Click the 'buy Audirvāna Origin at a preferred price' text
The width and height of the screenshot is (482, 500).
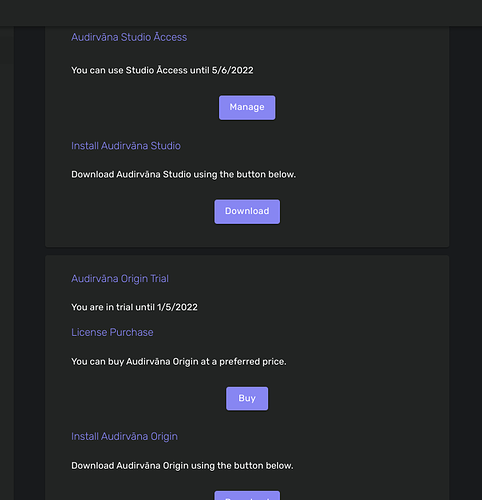pos(197,362)
